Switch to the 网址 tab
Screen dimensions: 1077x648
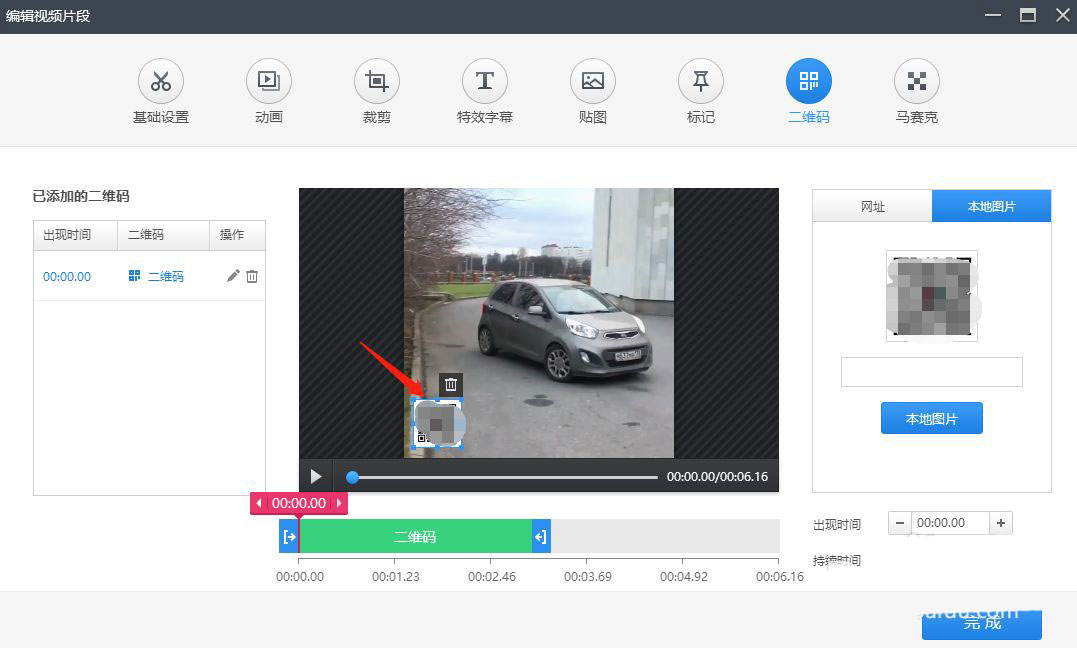[872, 206]
